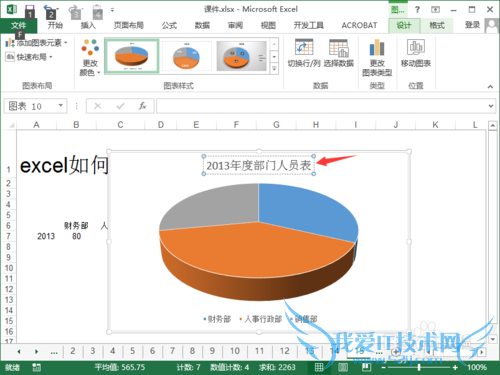This screenshot has height=375, width=500.
Task: Click cell containing 80
Action: click(x=76, y=236)
